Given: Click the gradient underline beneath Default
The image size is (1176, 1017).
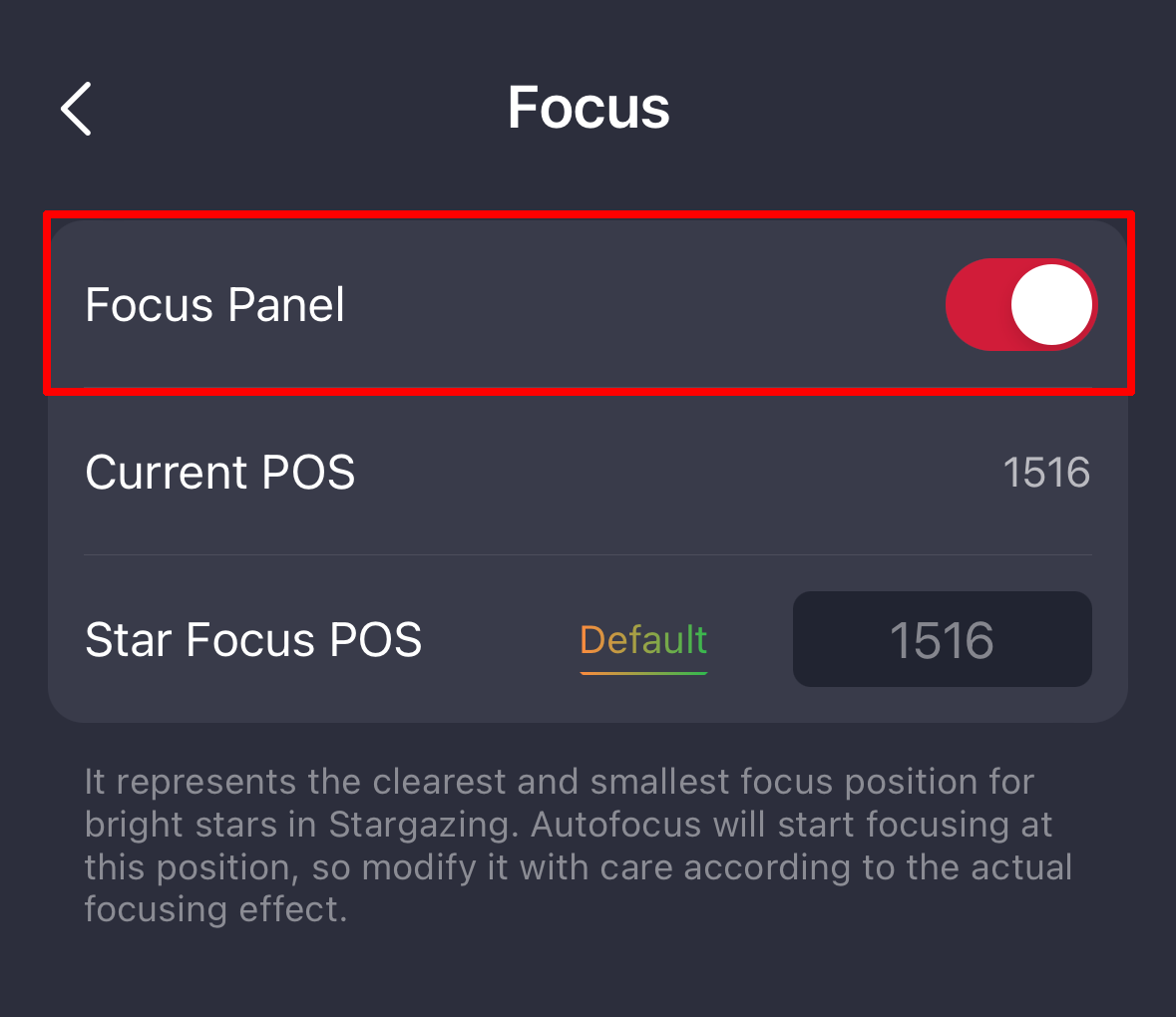Looking at the screenshot, I should tap(643, 672).
